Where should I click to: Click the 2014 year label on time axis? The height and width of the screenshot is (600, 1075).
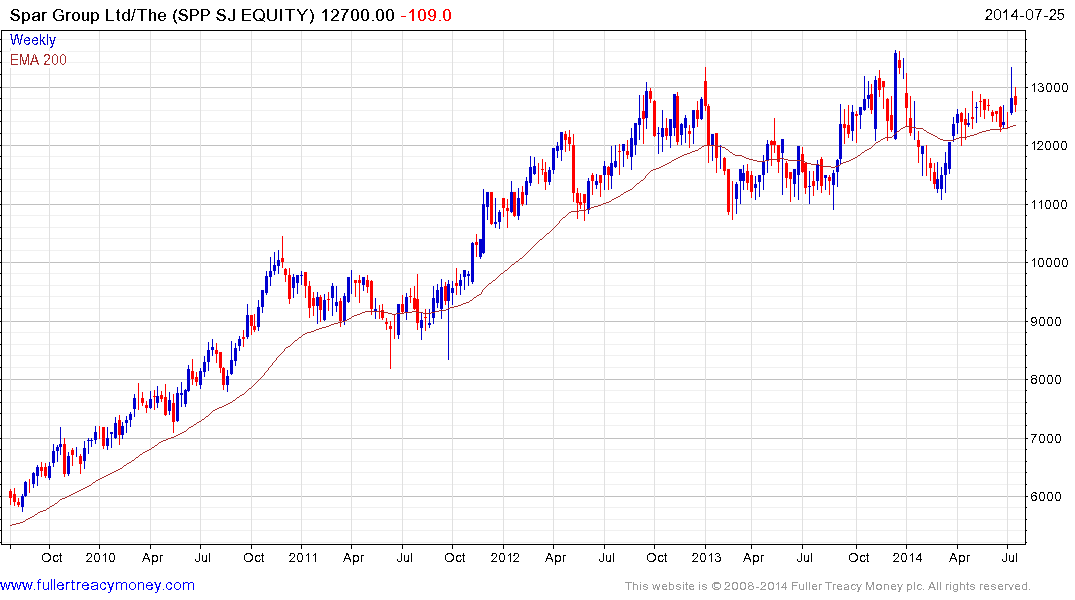(x=907, y=557)
